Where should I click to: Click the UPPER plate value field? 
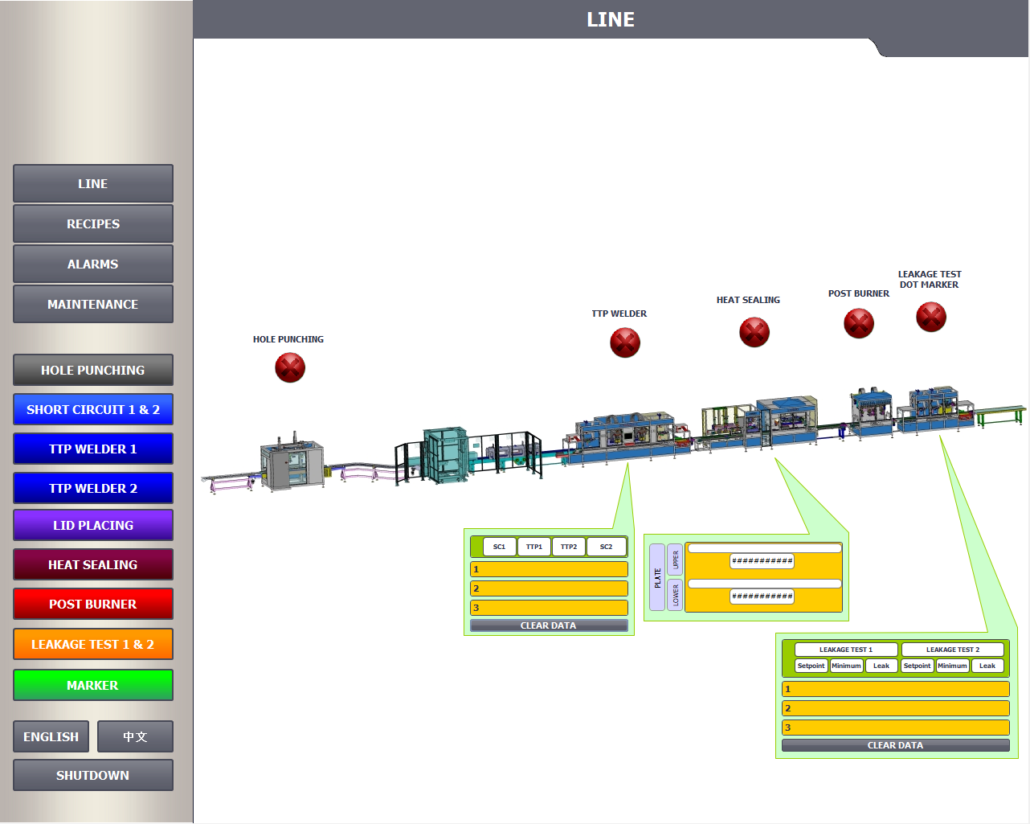762,561
